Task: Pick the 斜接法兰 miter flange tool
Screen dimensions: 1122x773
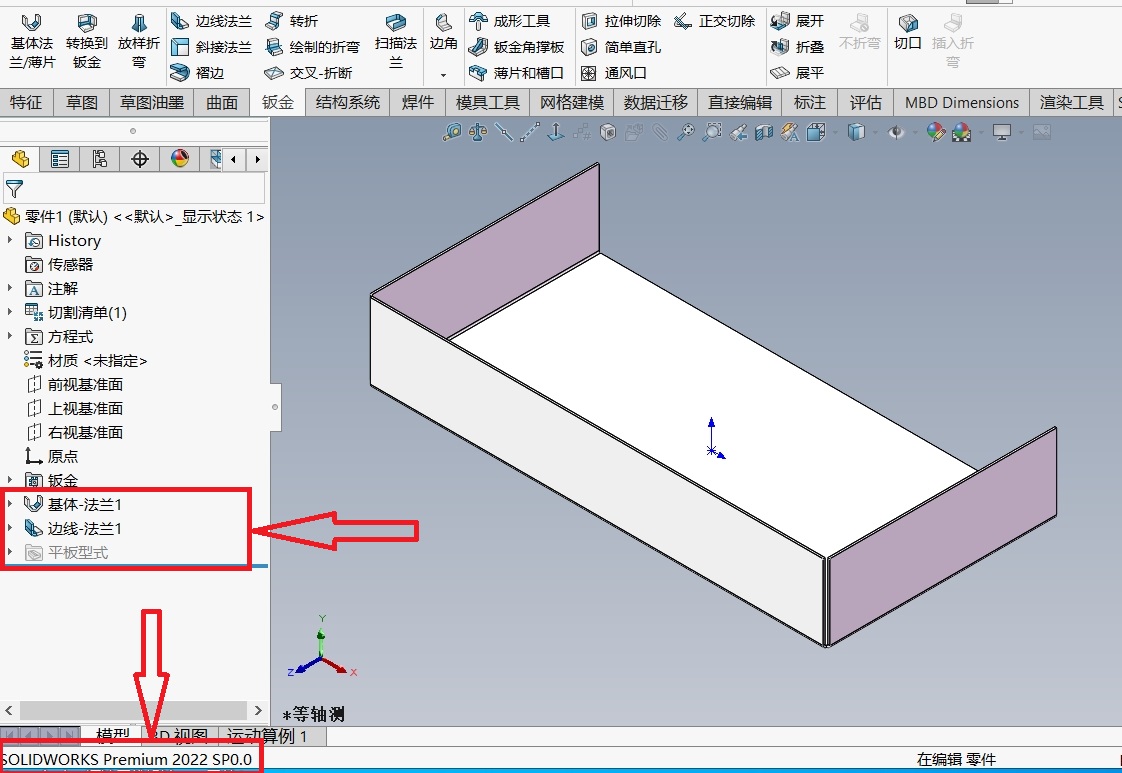Action: click(x=211, y=47)
